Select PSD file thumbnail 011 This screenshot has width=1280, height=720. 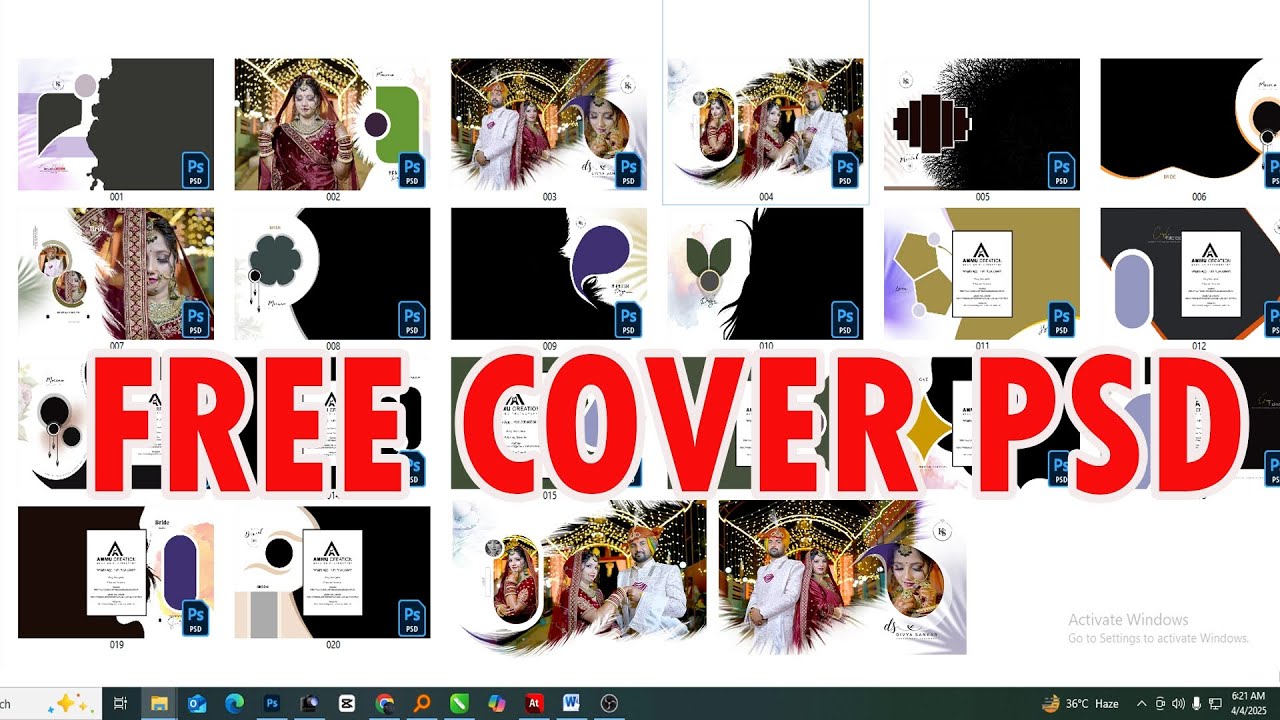[982, 274]
